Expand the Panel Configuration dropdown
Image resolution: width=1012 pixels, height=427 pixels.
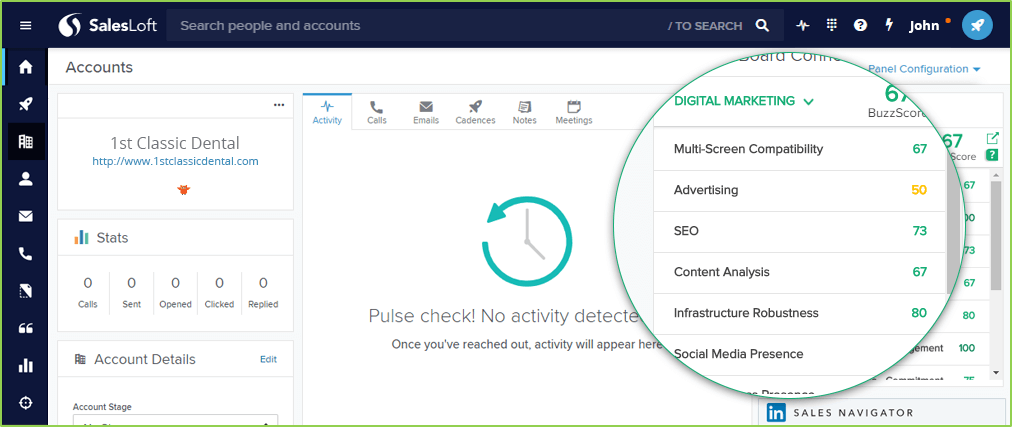tap(924, 69)
